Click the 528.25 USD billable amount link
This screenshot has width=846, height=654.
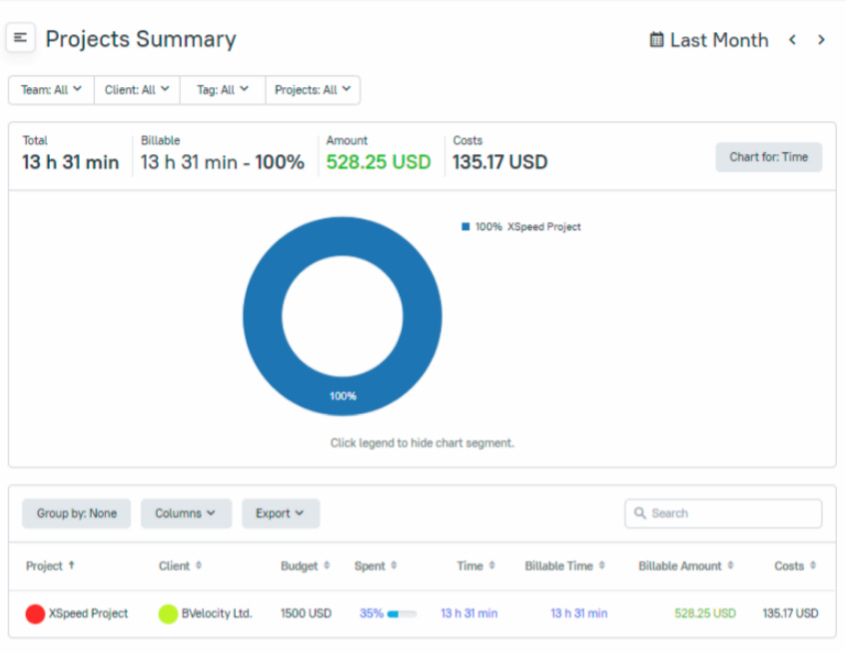point(703,613)
